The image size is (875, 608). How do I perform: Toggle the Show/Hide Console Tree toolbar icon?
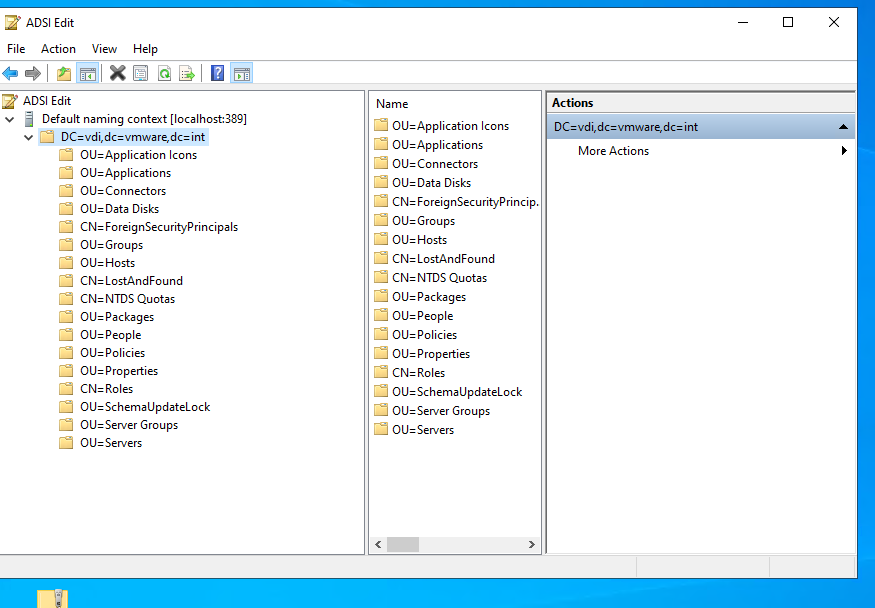[88, 73]
